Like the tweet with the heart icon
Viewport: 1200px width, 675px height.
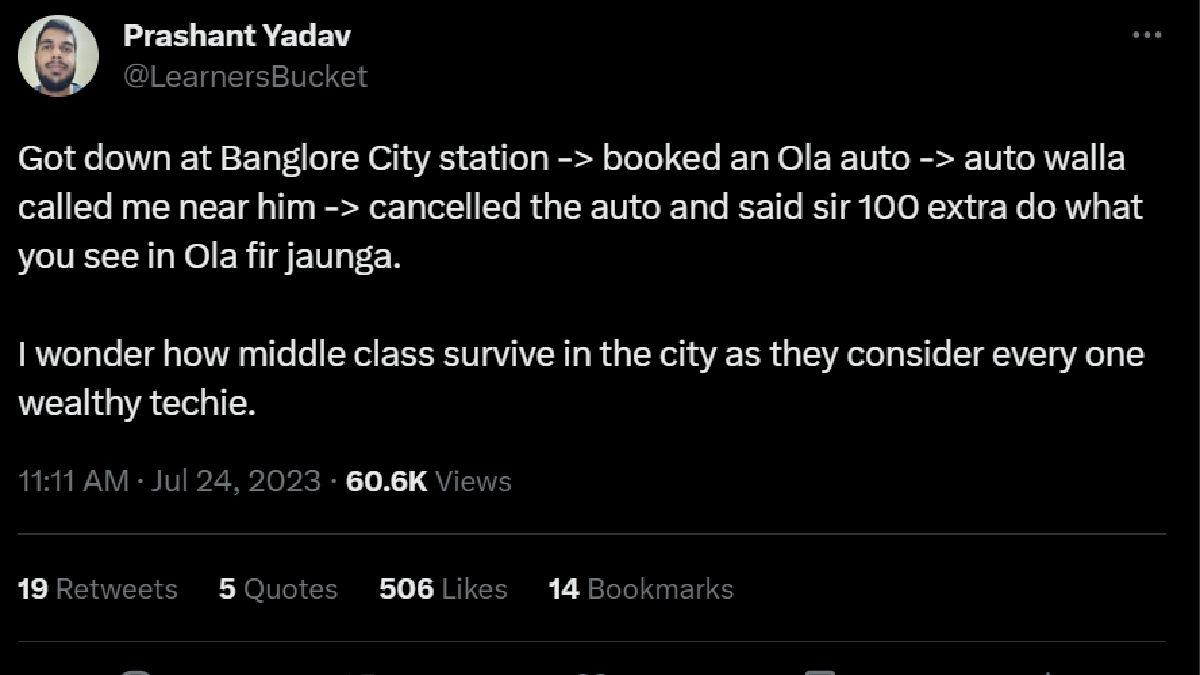[x=590, y=670]
